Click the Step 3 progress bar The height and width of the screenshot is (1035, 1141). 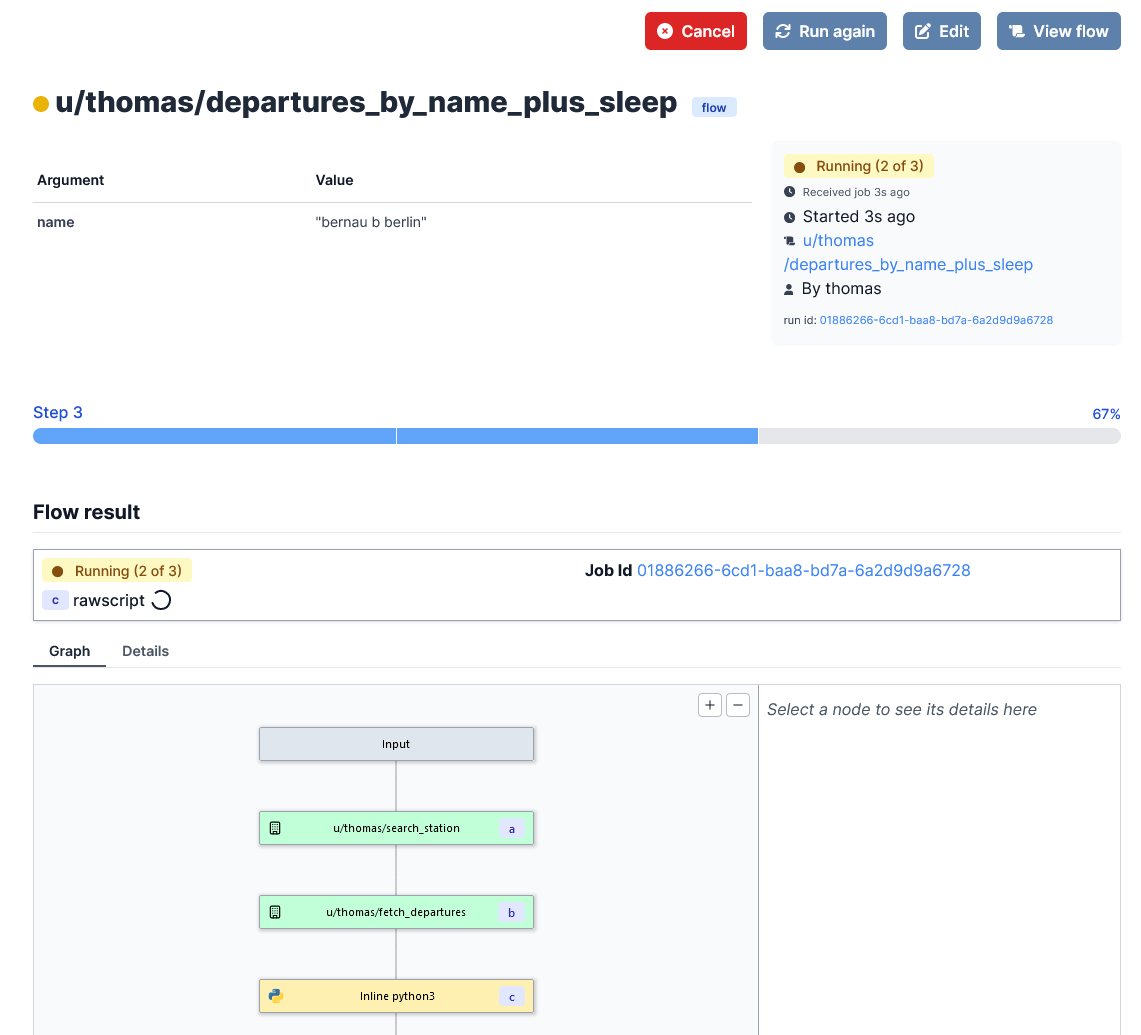576,436
